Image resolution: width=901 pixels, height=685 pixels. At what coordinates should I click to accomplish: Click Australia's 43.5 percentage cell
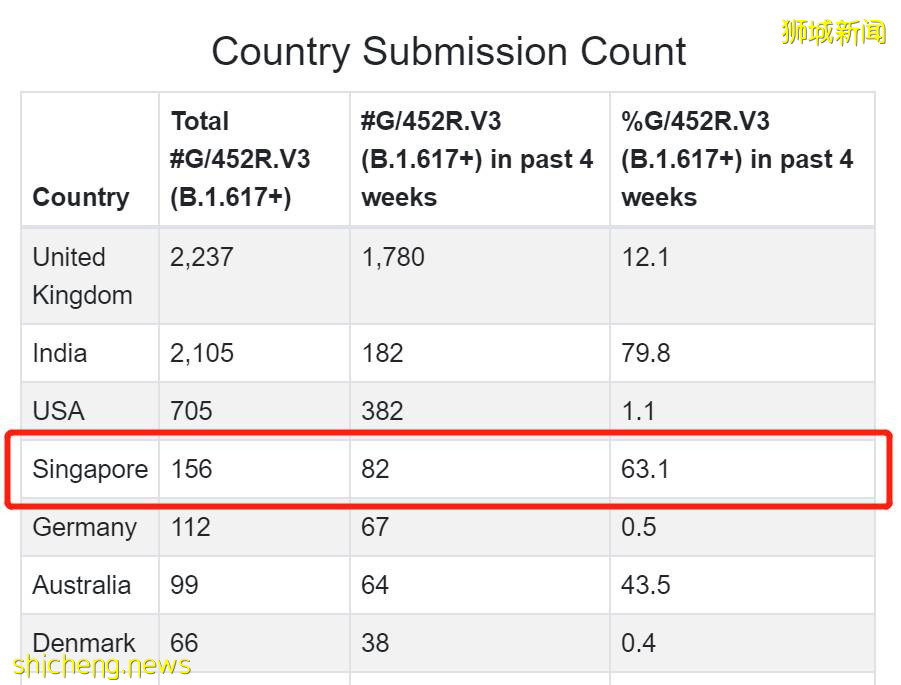(x=646, y=585)
